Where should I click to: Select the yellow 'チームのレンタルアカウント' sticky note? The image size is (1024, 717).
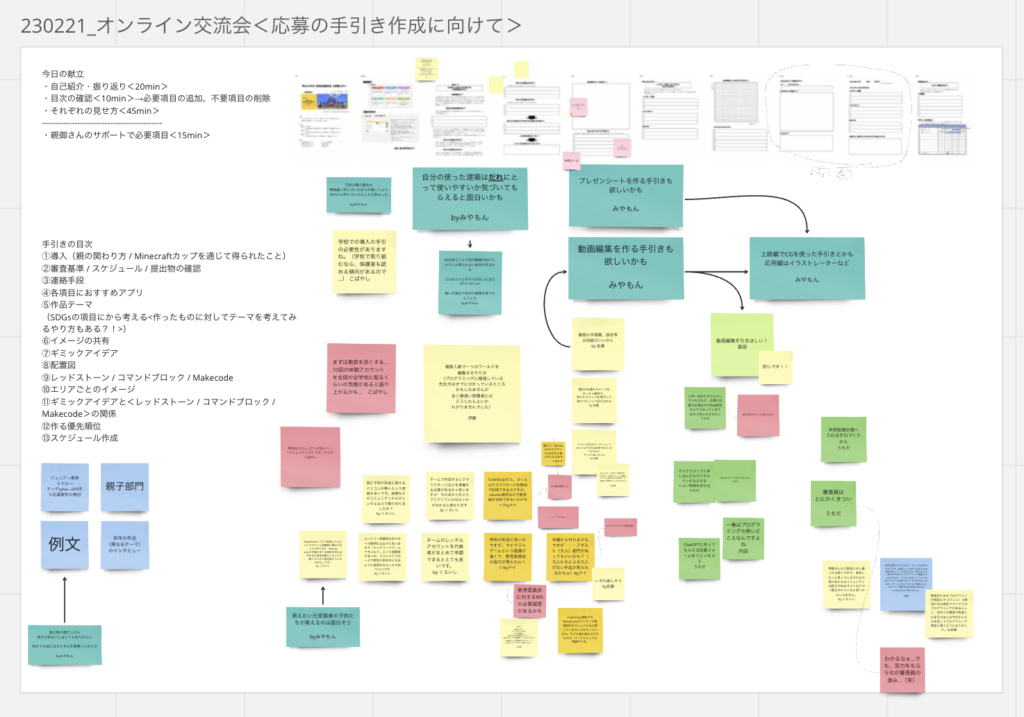(x=450, y=555)
